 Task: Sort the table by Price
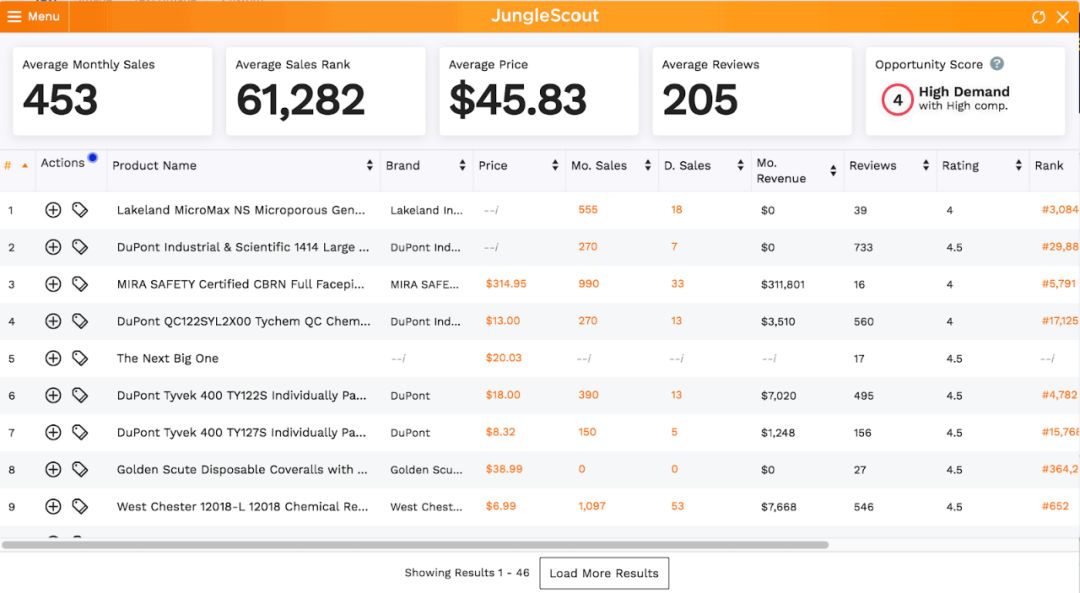tap(555, 165)
